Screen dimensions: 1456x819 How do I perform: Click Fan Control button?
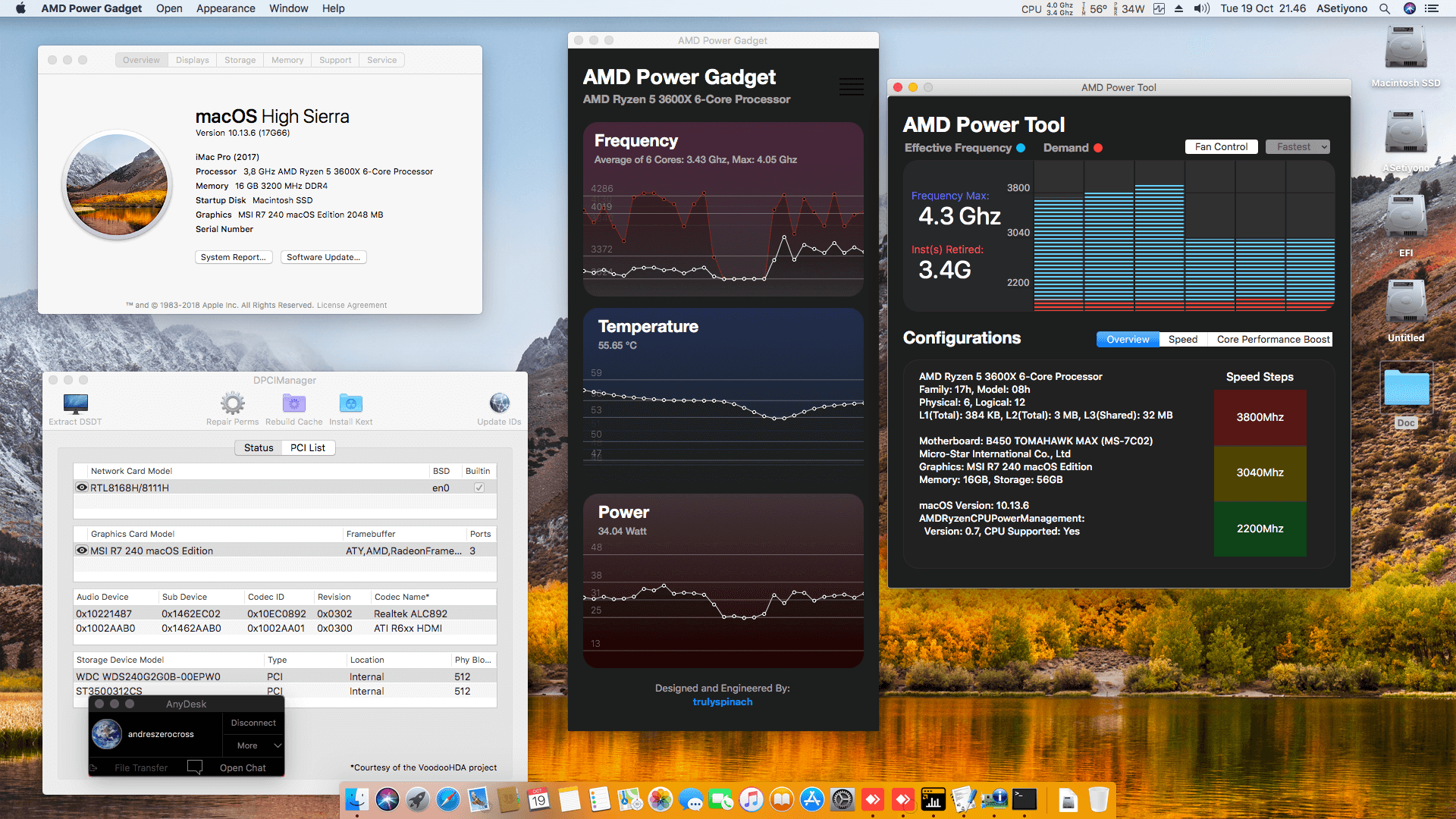tap(1221, 147)
